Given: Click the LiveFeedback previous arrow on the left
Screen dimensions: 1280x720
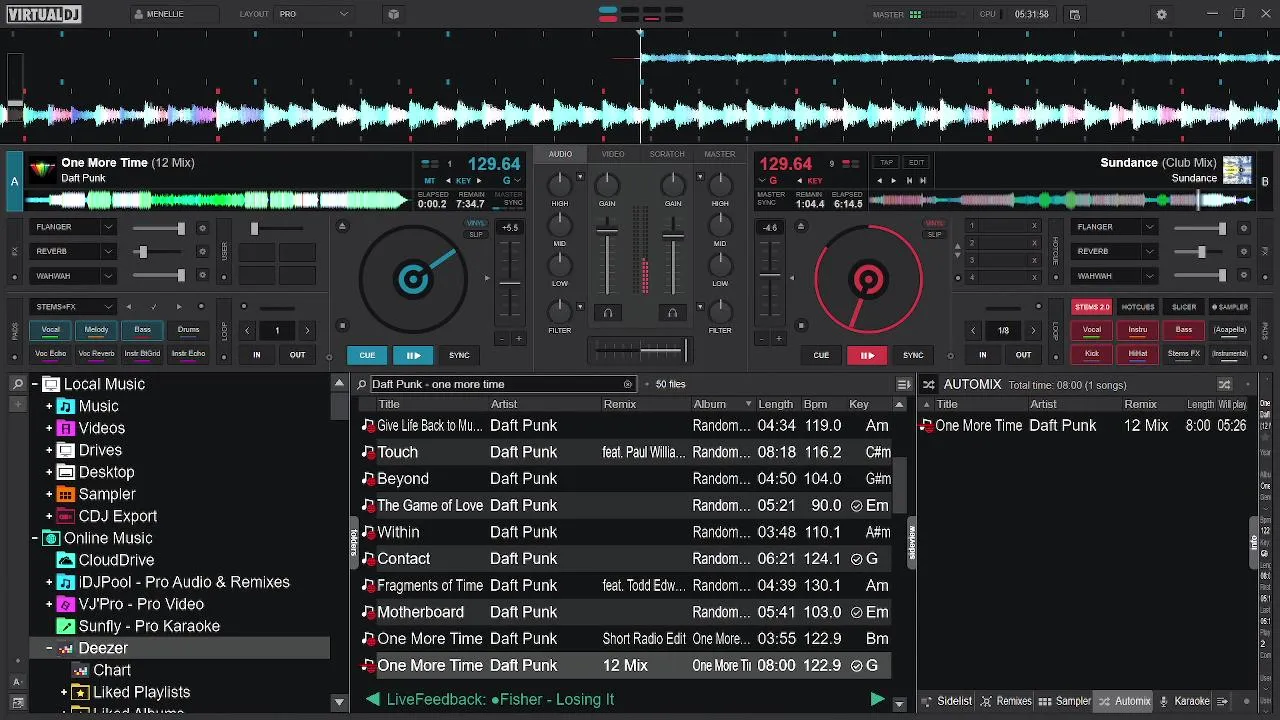Looking at the screenshot, I should tap(372, 699).
